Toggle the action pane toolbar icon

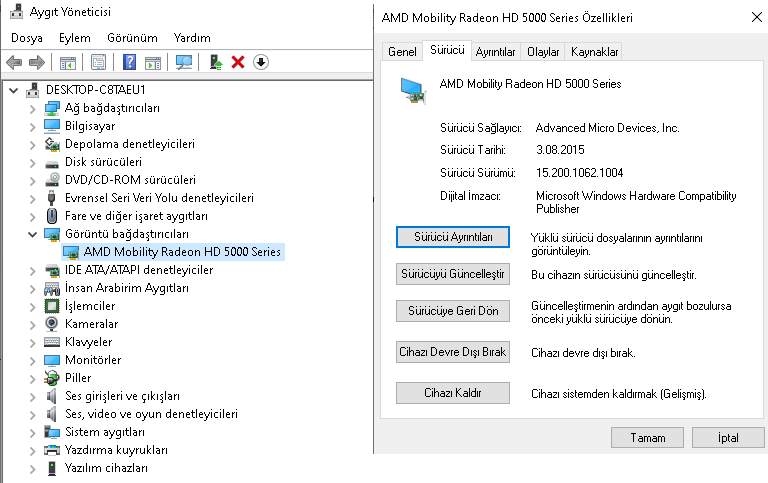[x=153, y=63]
